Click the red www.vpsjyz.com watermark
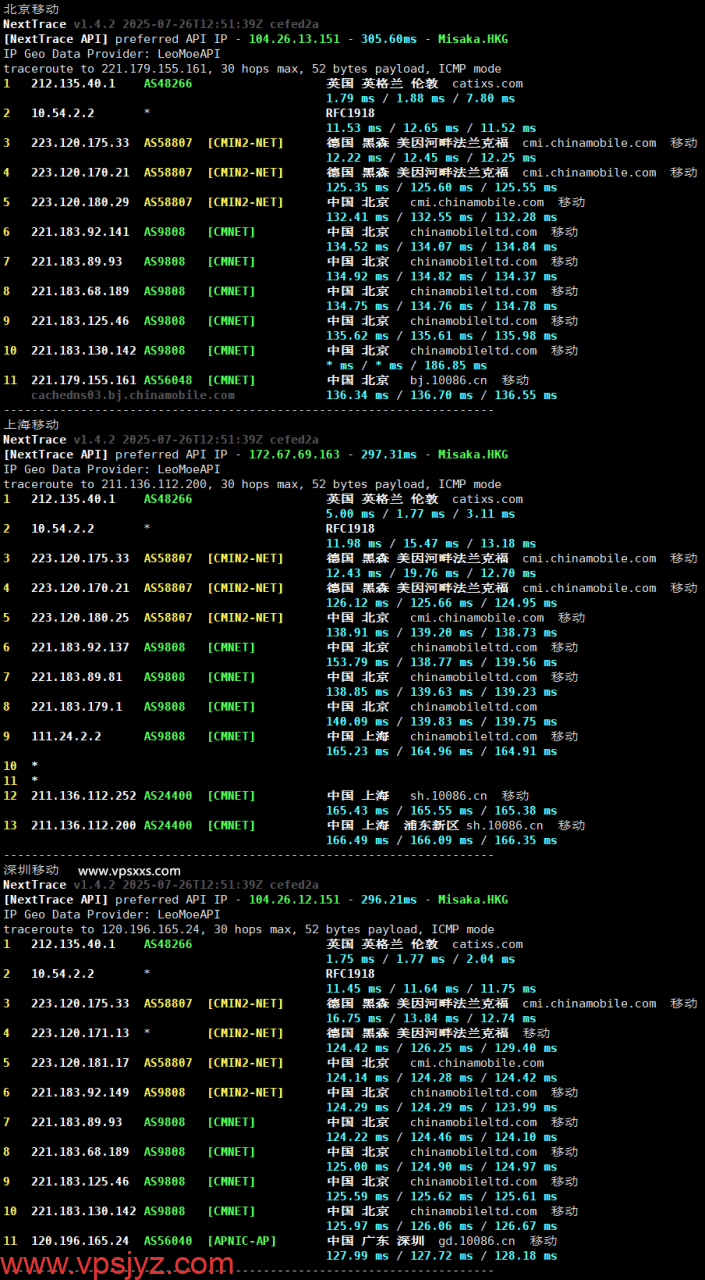The height and width of the screenshot is (1280, 705). click(x=118, y=1263)
